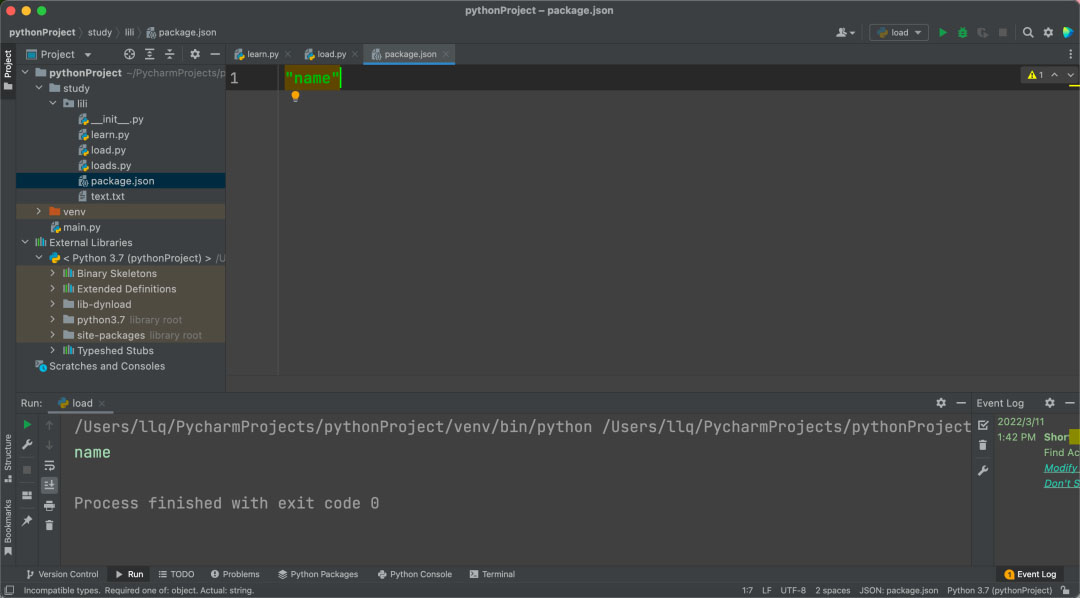The width and height of the screenshot is (1080, 598).
Task: Rerun load from Run panel play icon
Action: (x=28, y=424)
